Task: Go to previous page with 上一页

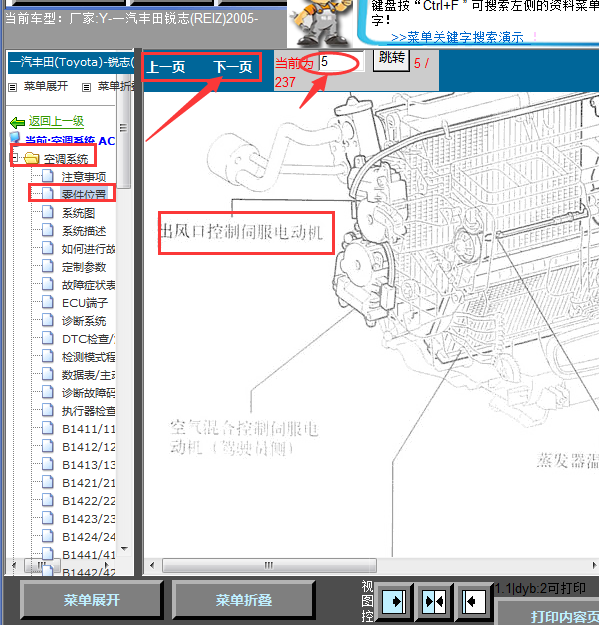Action: [166, 67]
